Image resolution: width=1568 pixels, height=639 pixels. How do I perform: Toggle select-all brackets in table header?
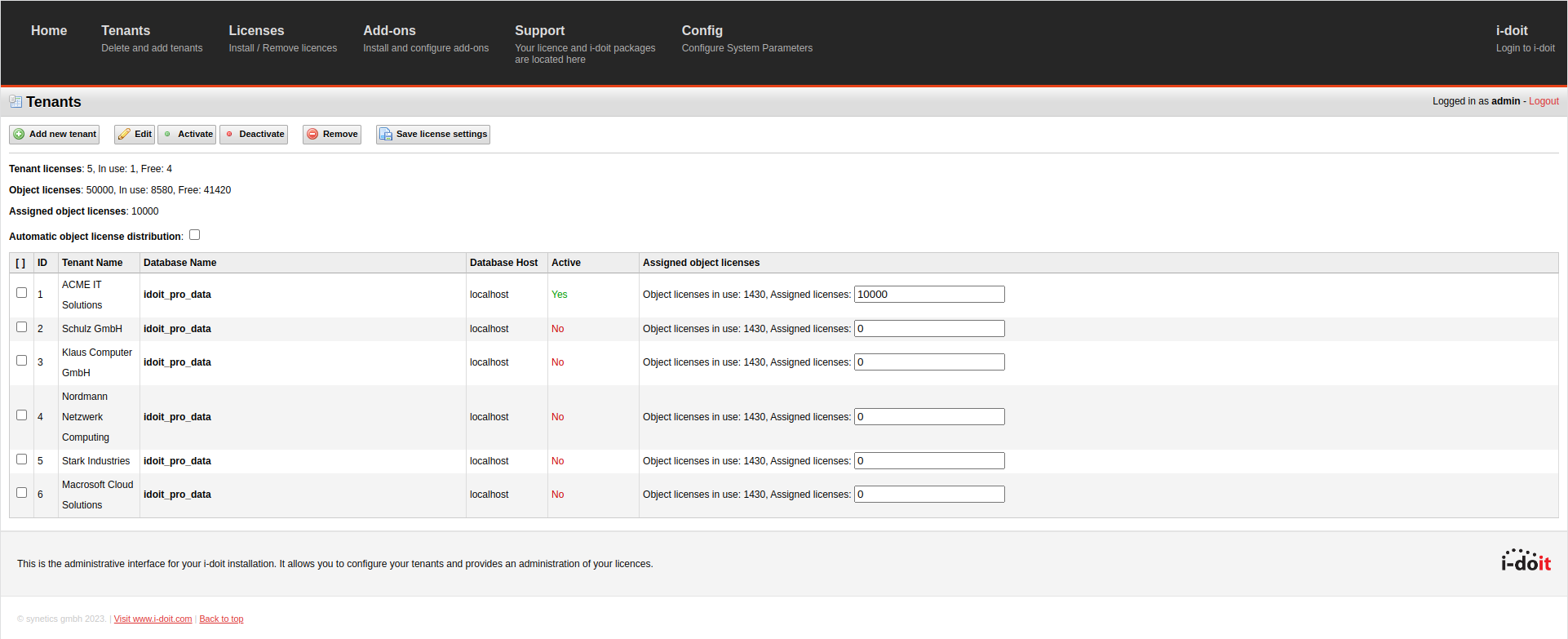click(x=20, y=263)
